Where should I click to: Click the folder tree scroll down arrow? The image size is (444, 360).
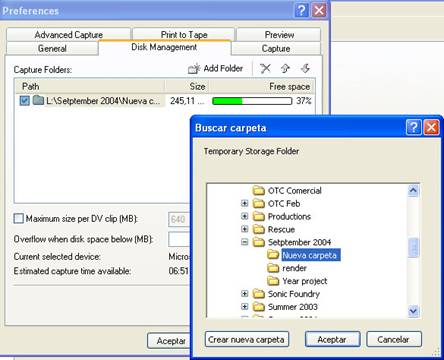pos(413,311)
